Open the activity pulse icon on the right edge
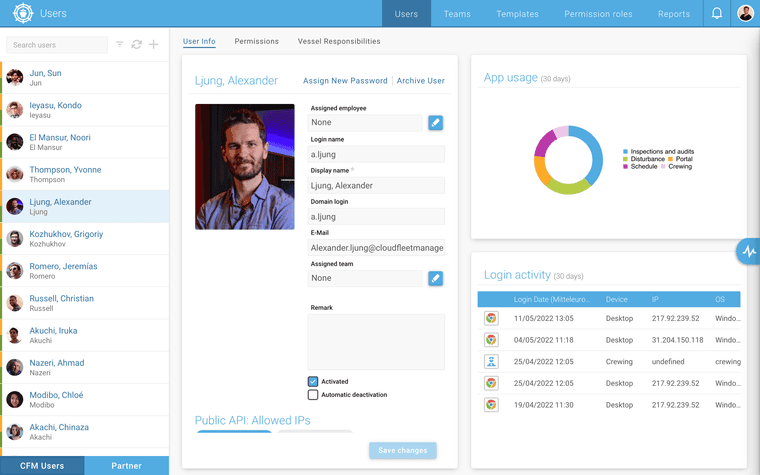This screenshot has height=475, width=760. tap(749, 252)
